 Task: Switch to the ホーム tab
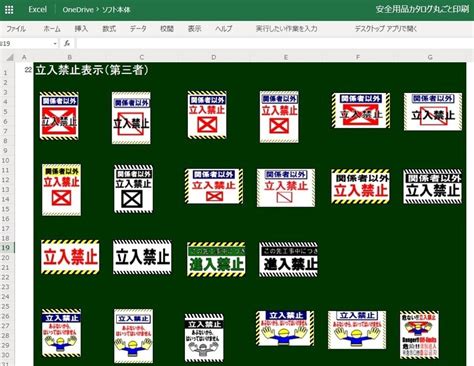[52, 29]
